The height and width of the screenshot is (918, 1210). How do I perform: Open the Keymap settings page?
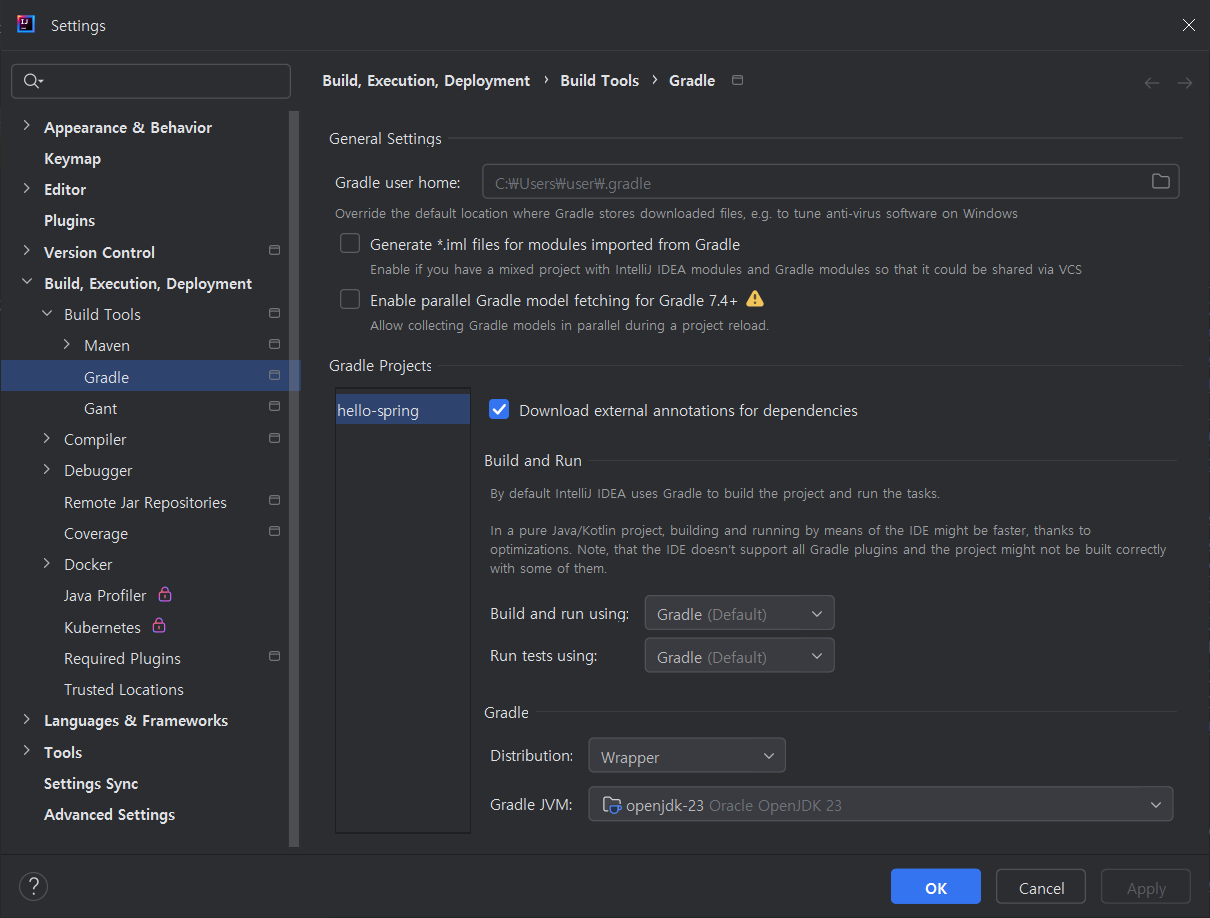(72, 158)
